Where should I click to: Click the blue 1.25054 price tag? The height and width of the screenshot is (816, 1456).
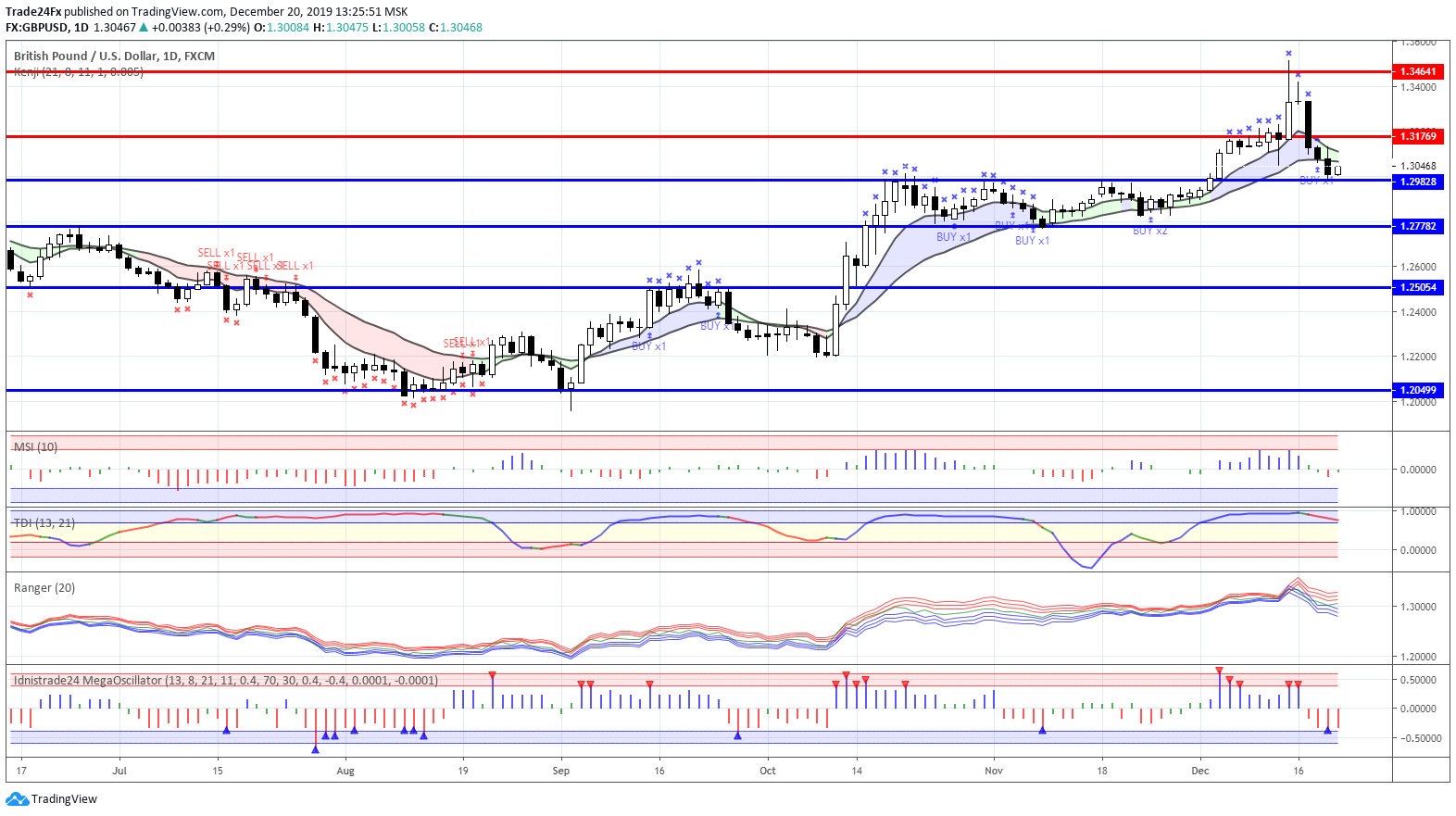[1418, 287]
